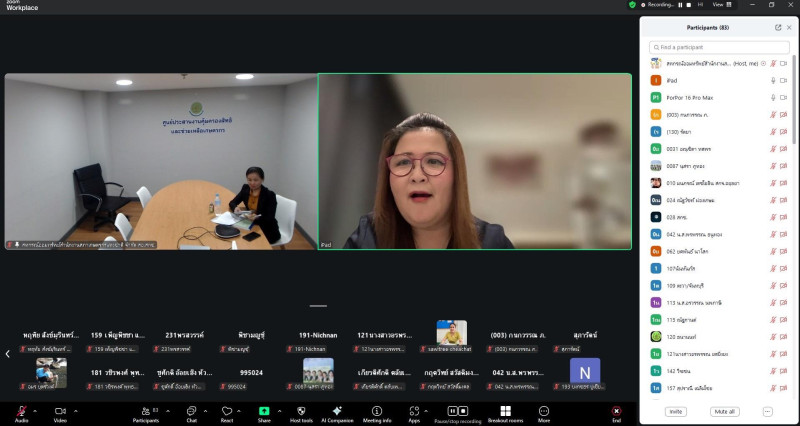Select participant row starting with 157
The image size is (800, 426).
[x=719, y=388]
